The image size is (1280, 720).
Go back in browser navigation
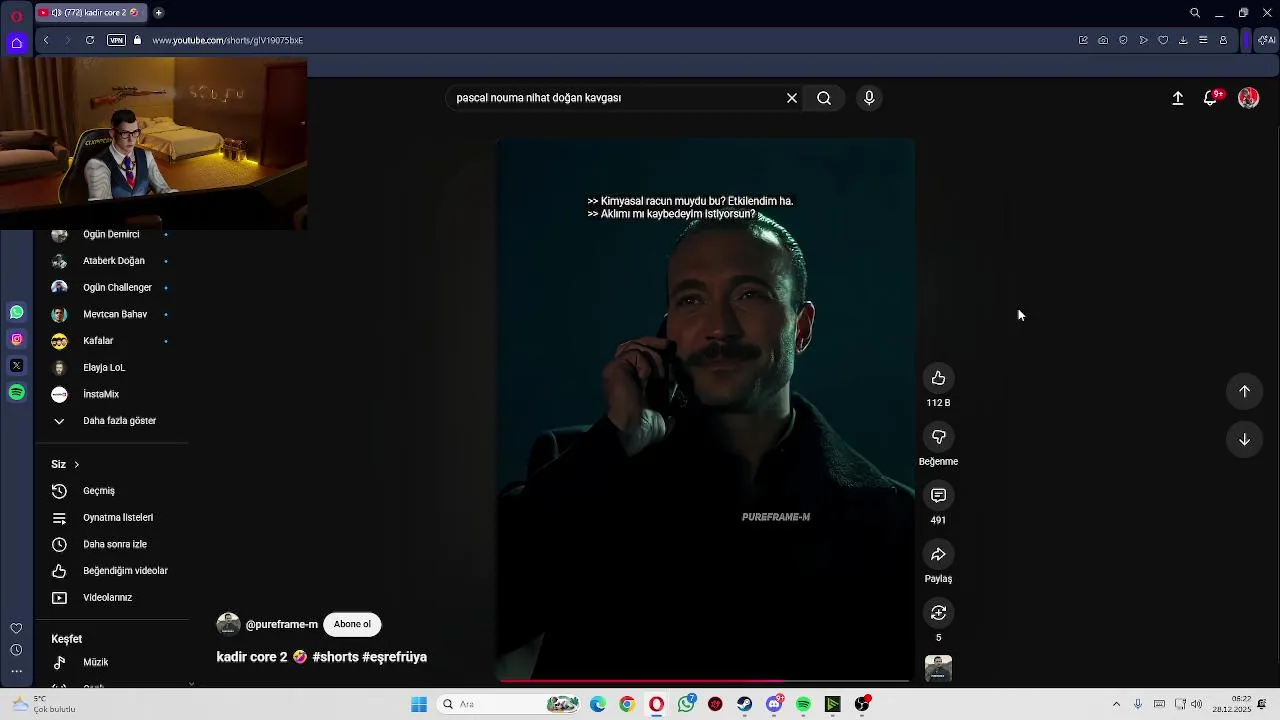tap(46, 40)
